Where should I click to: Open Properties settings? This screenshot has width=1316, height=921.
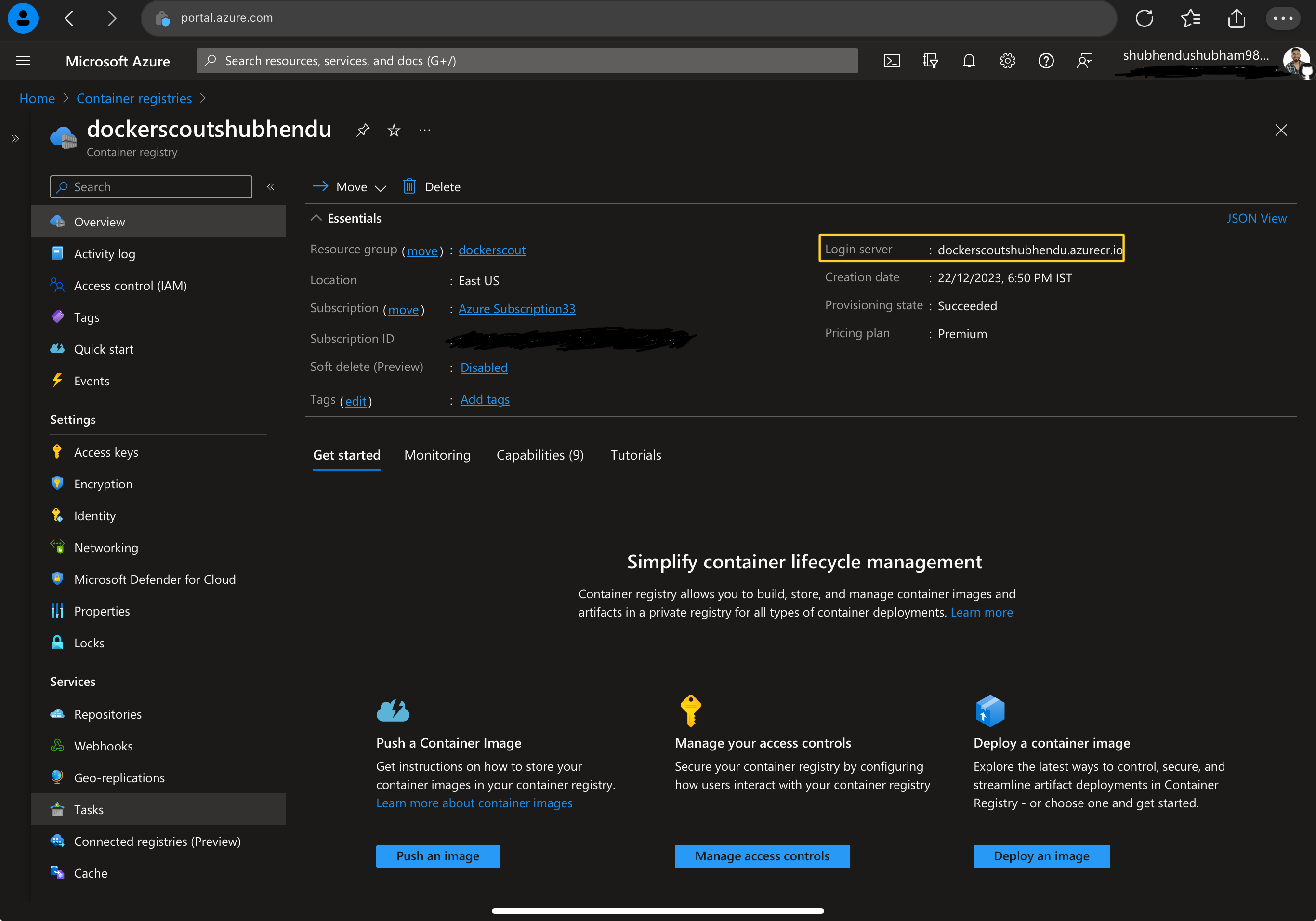point(158,611)
